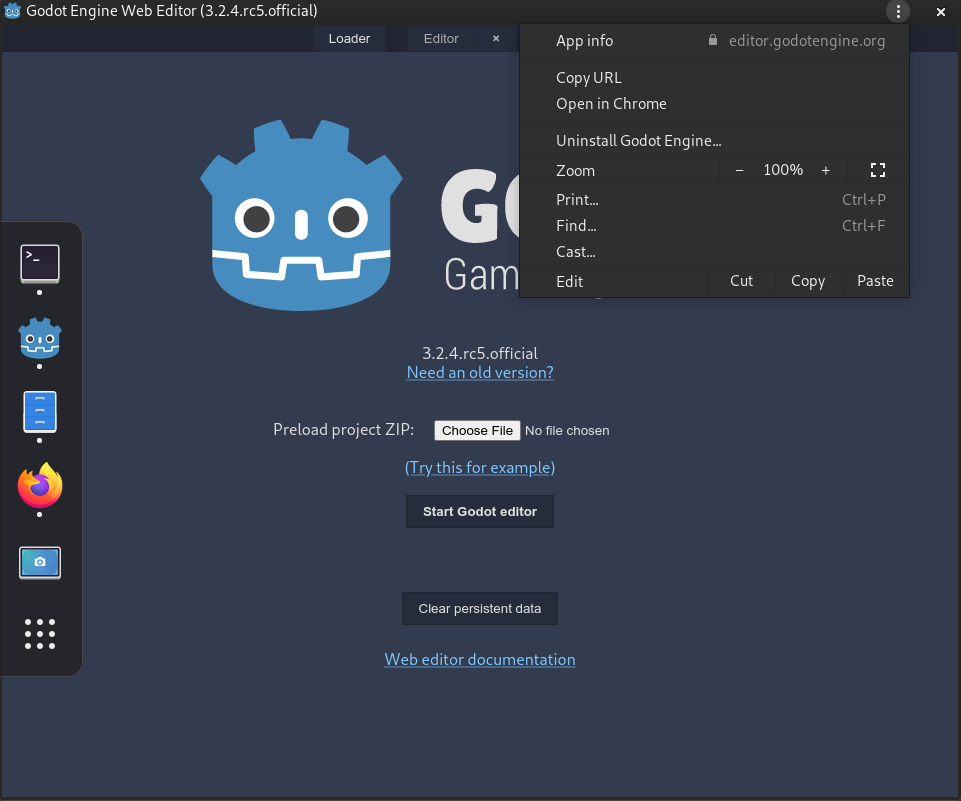Screen dimensions: 961x801
Task: Launch Firefox from the dock
Action: 40,485
